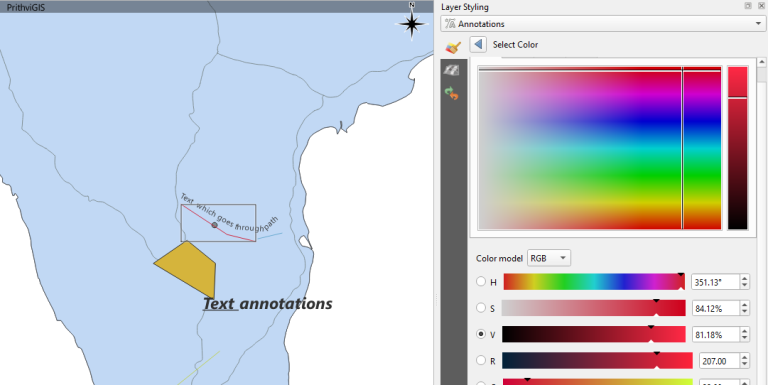This screenshot has width=768, height=385.
Task: Open the Color model RGB dropdown
Action: coord(549,258)
